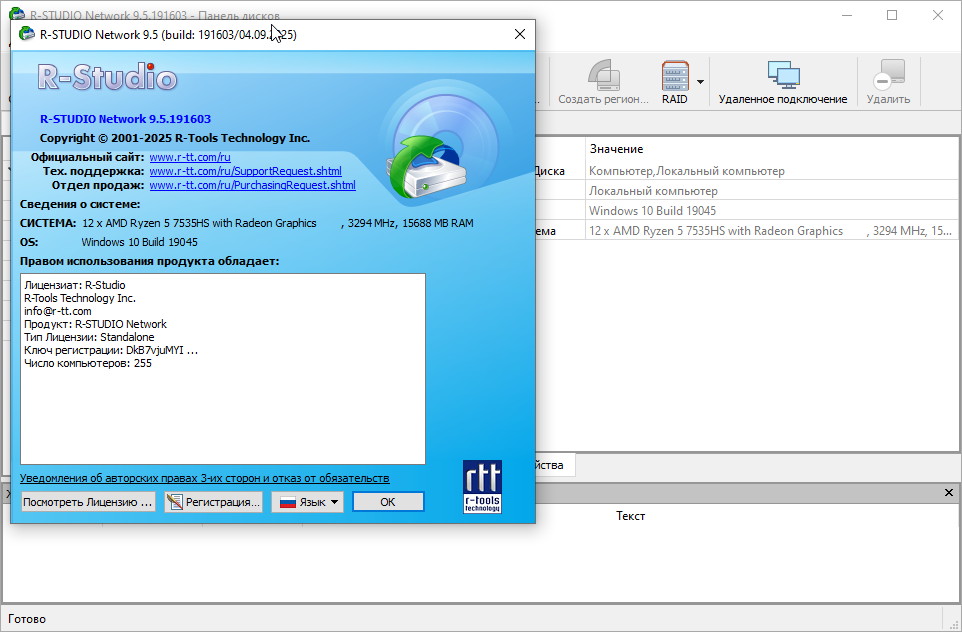
Task: Minimize the main R-STUDIO window
Action: 847,15
